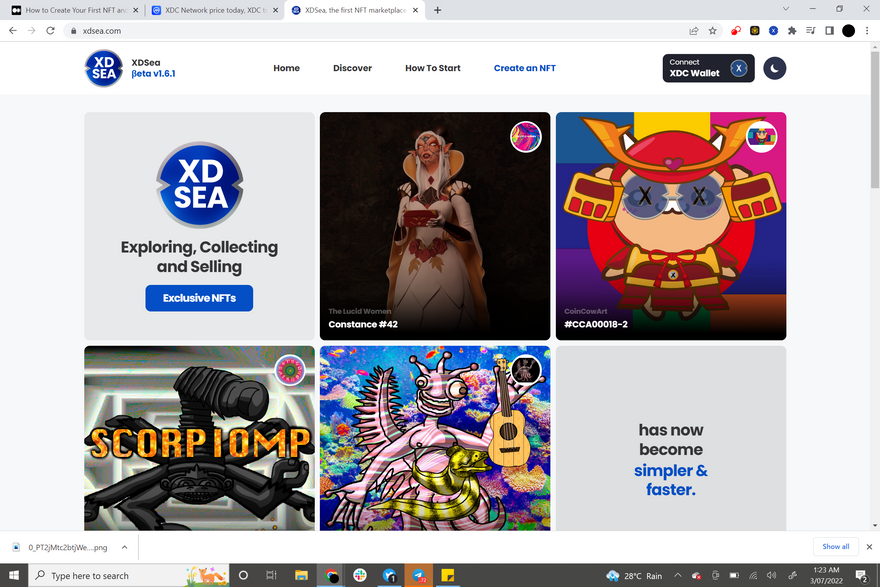880x587 pixels.
Task: Open Sticky Notes from the taskbar
Action: coord(447,575)
